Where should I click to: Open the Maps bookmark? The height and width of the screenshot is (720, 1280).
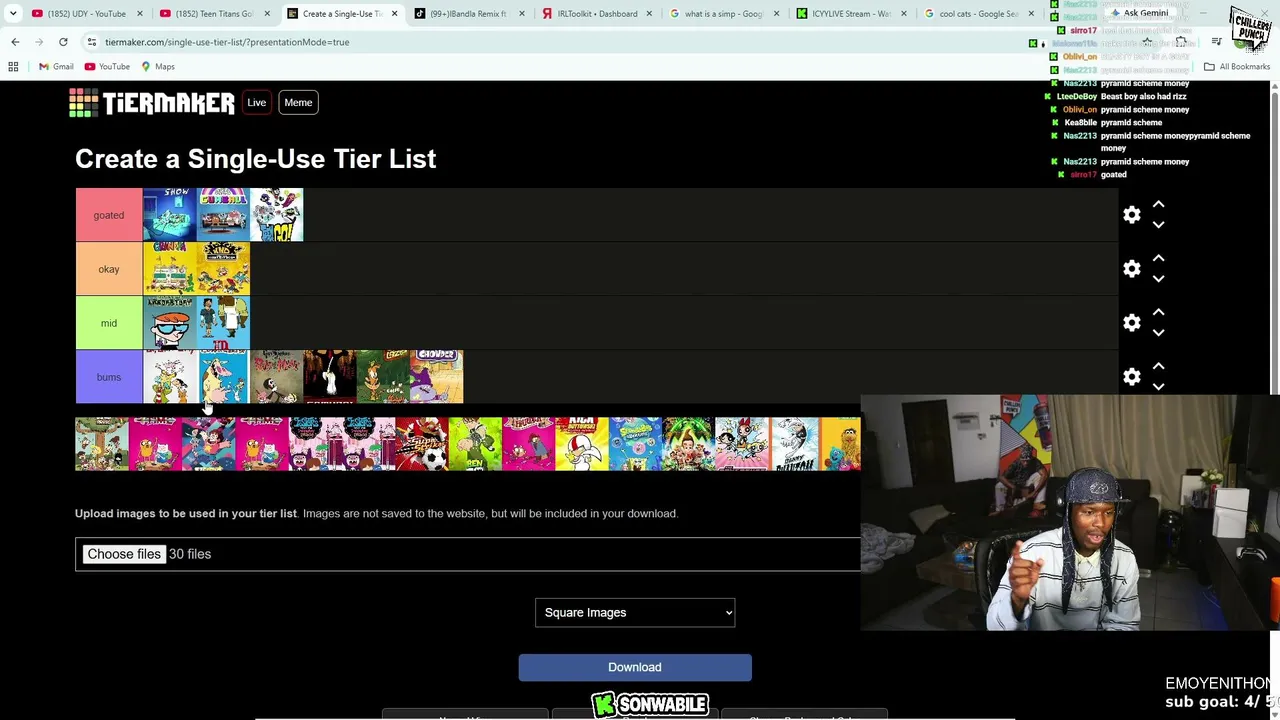[158, 67]
